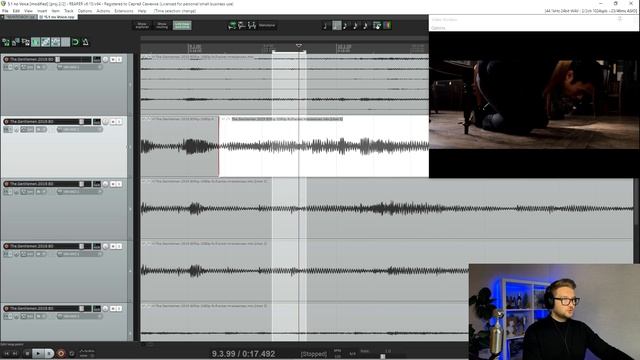640x360 pixels.
Task: Click the first top toolbar text button
Action: point(142,25)
